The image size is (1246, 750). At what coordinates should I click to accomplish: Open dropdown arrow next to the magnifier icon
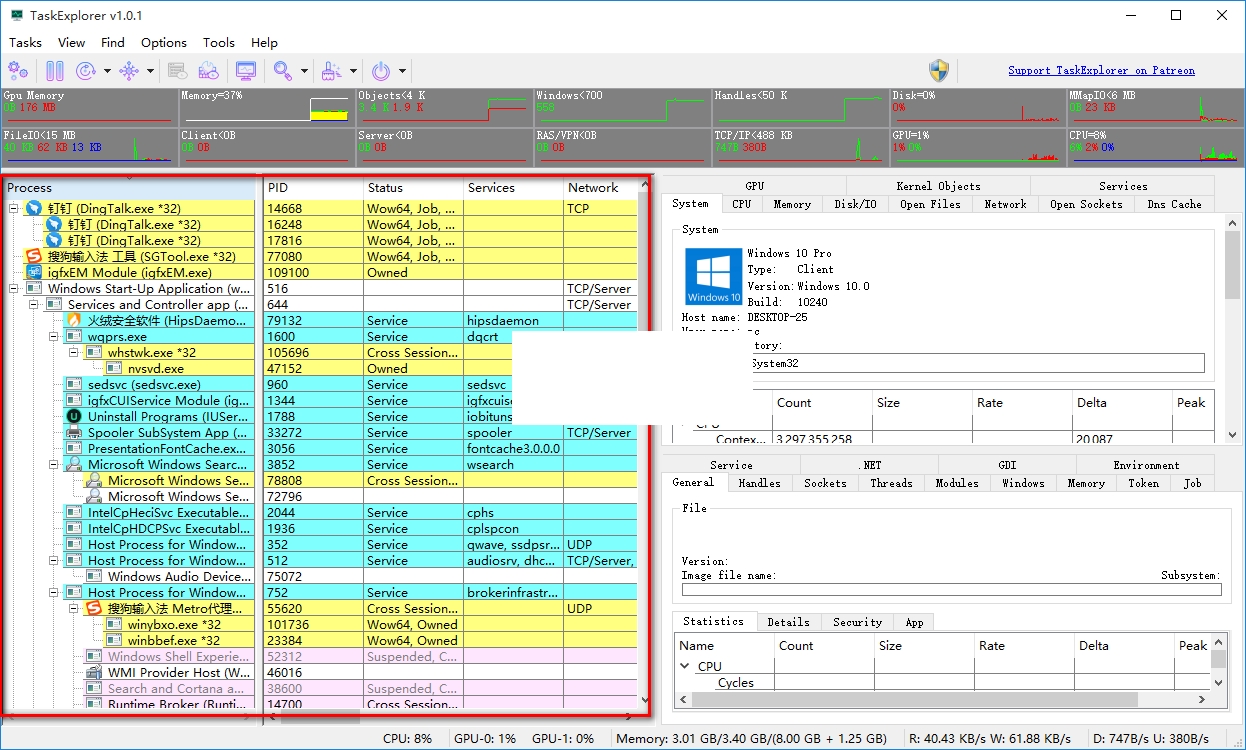304,71
